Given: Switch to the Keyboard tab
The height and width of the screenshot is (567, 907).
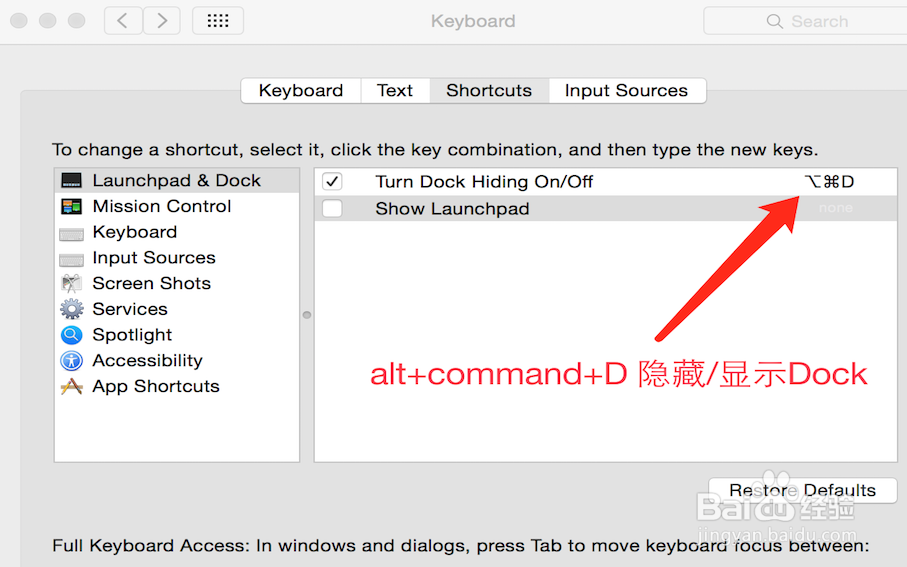Looking at the screenshot, I should 301,91.
